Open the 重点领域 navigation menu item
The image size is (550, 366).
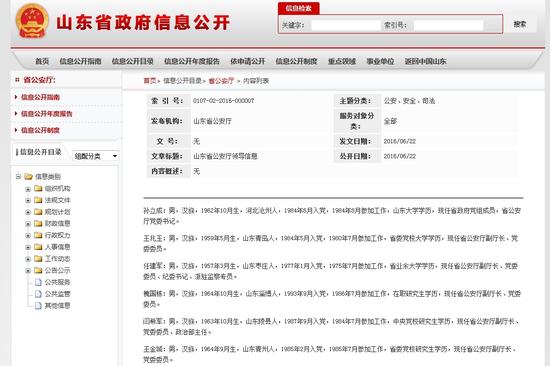342,61
